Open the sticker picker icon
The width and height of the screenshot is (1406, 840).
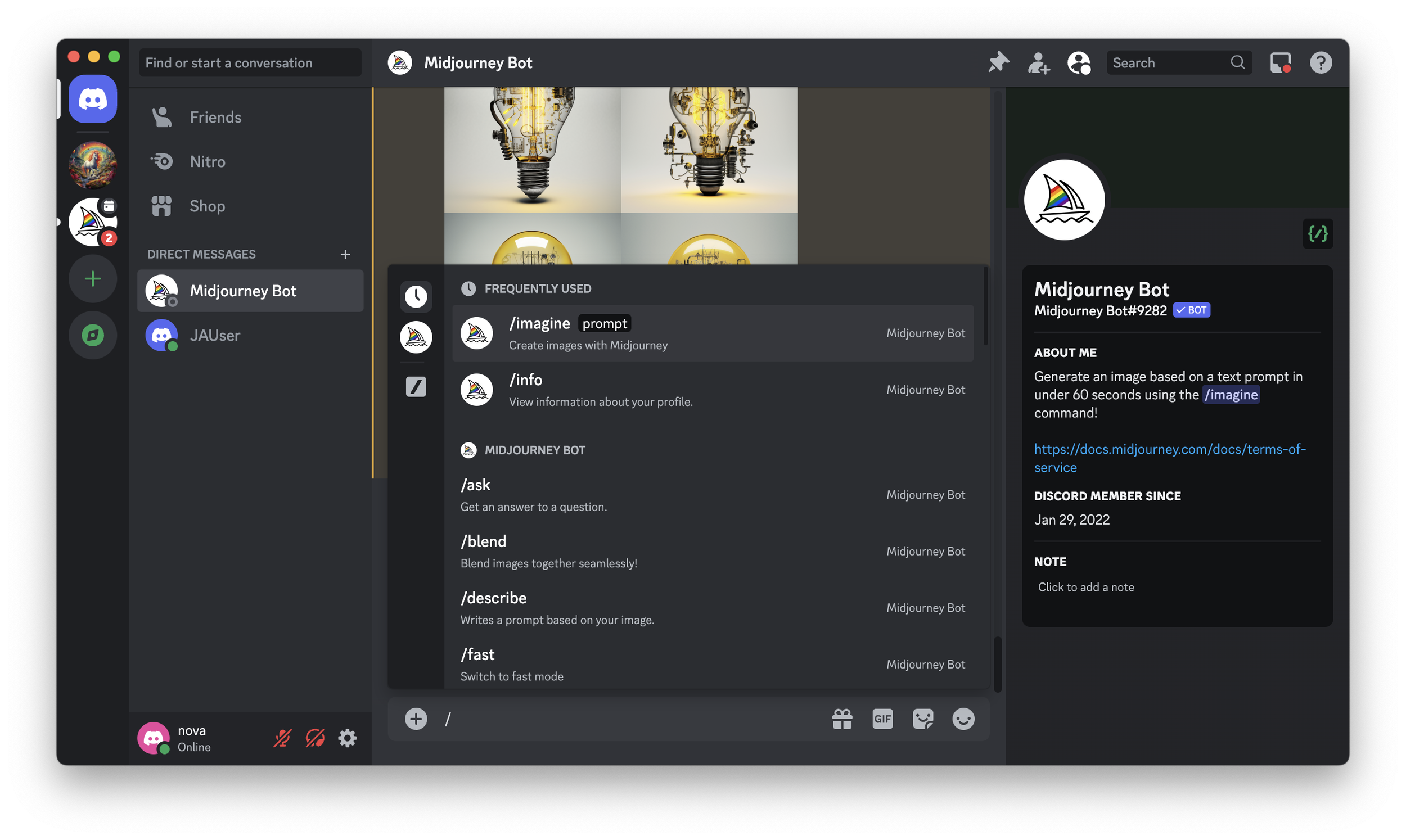[922, 719]
